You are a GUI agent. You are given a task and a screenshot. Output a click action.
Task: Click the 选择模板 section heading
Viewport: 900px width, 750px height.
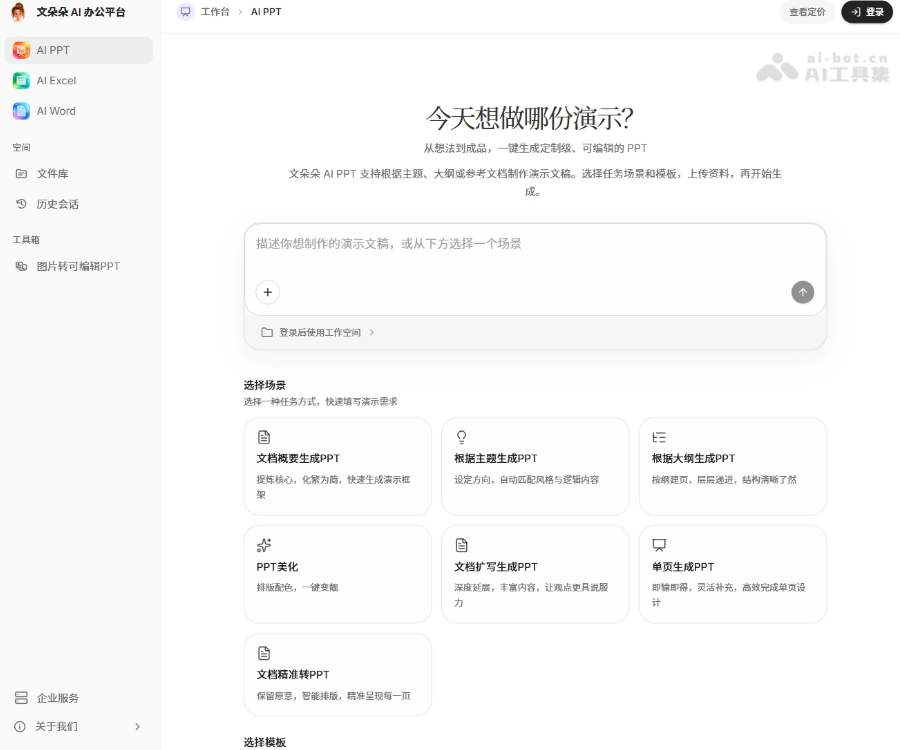(x=265, y=742)
